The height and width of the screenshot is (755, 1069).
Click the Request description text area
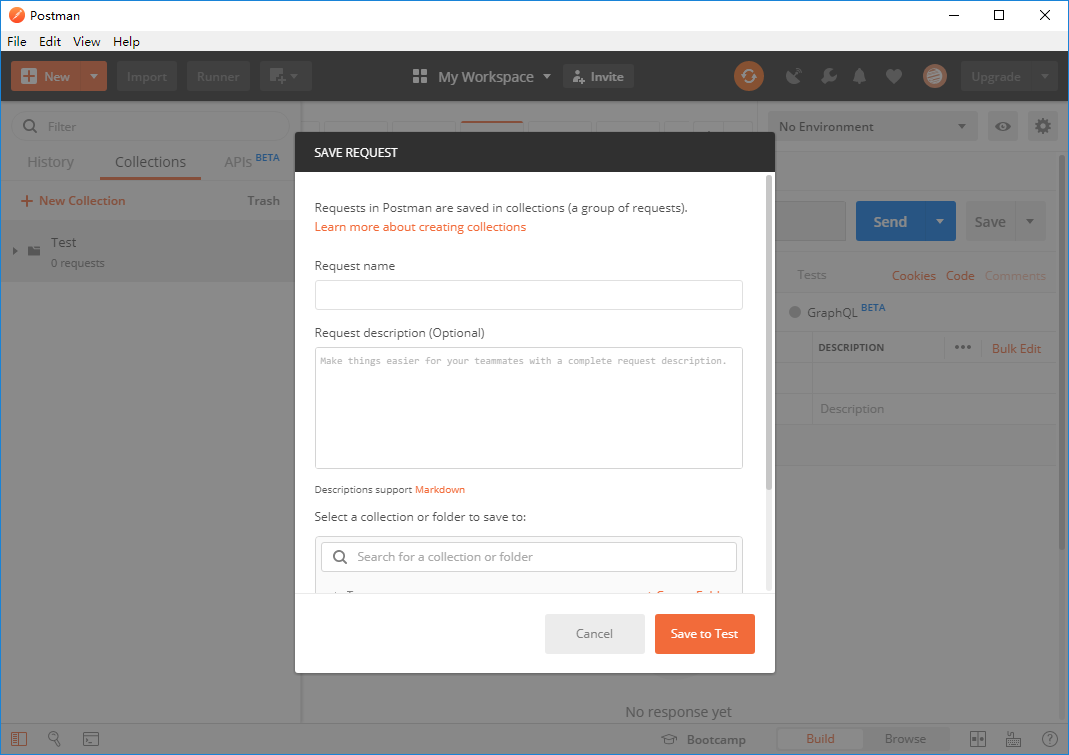tap(528, 408)
